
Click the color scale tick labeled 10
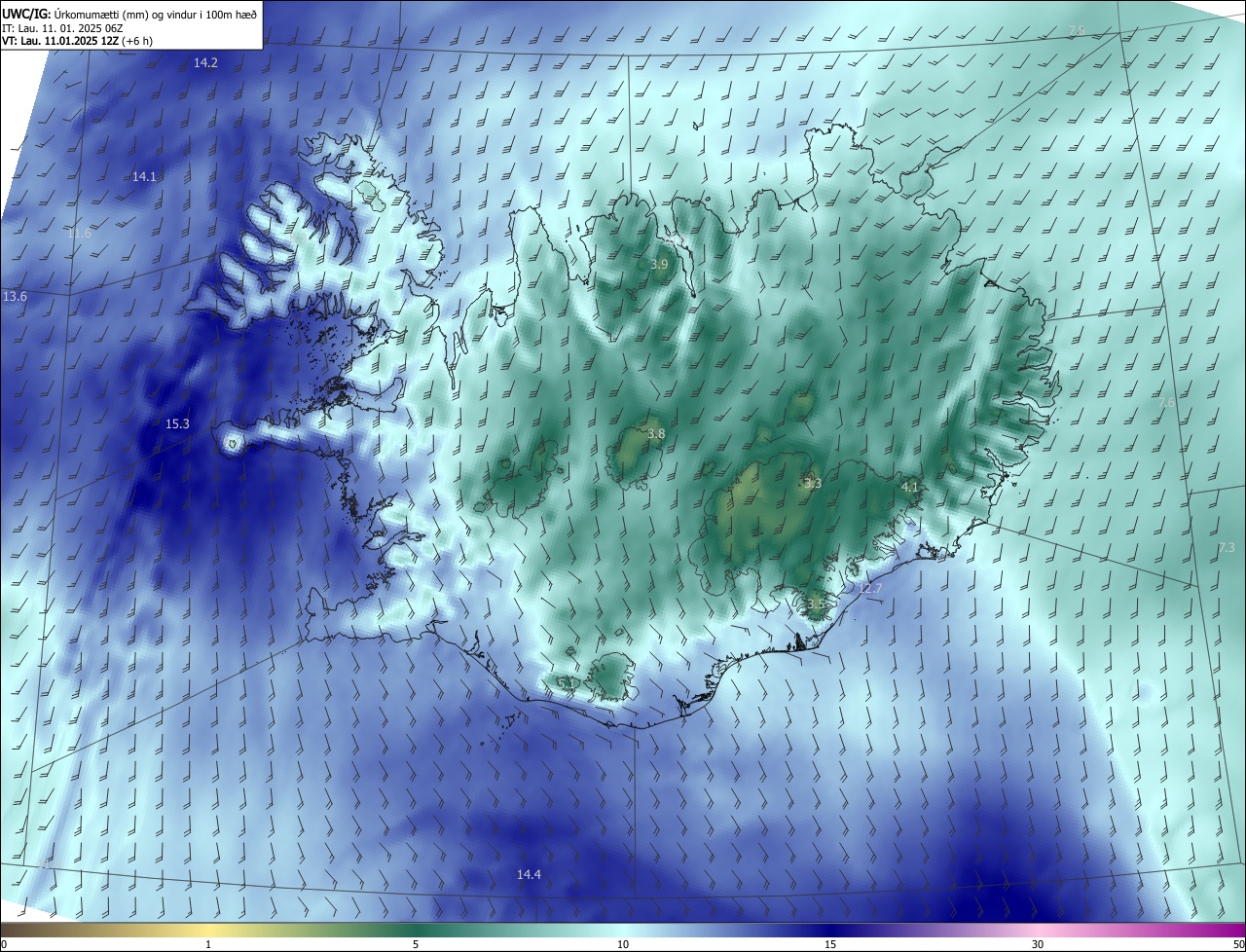(623, 944)
